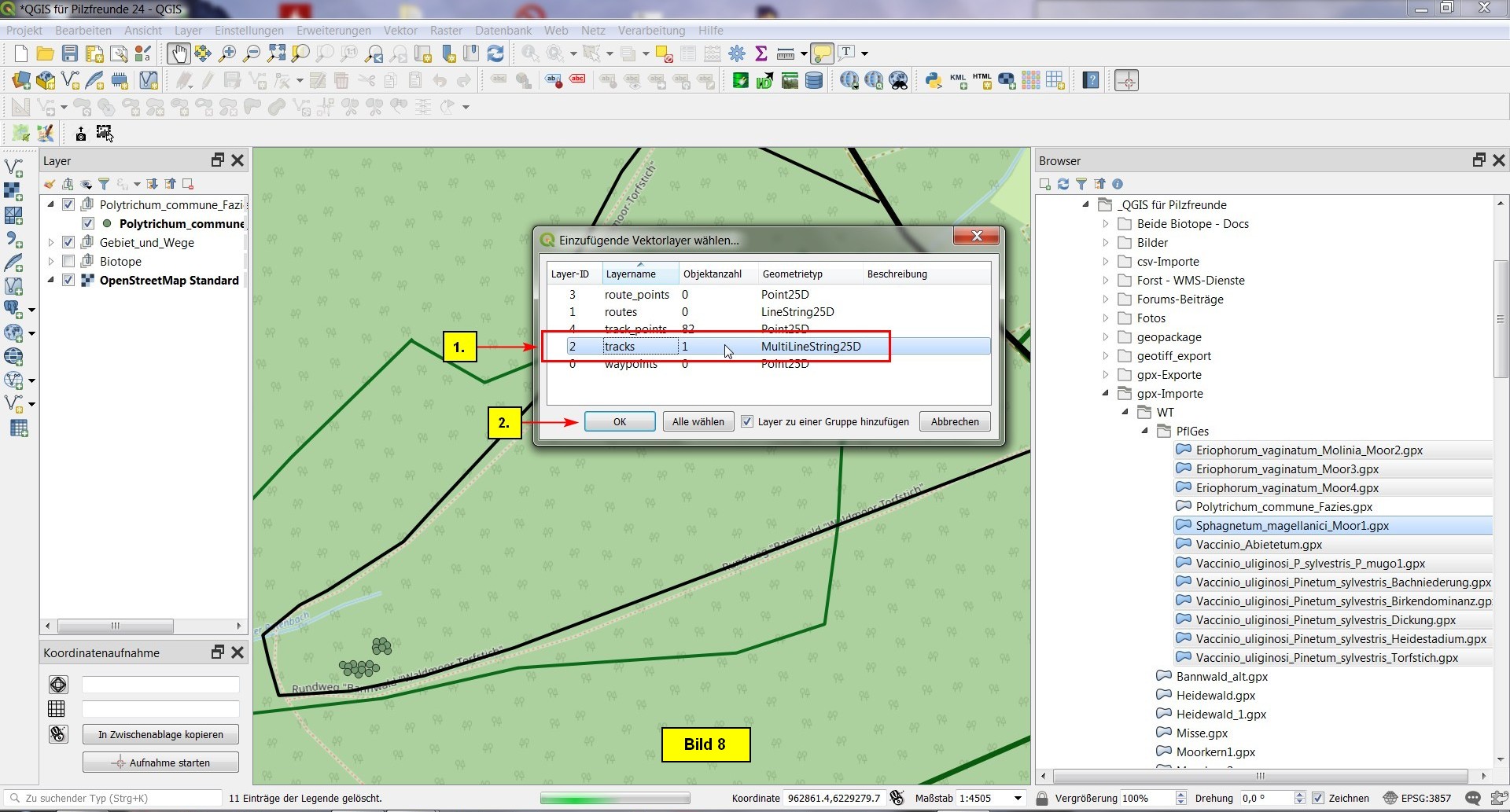
Task: Click the Zoom In magnifier tool
Action: click(227, 53)
